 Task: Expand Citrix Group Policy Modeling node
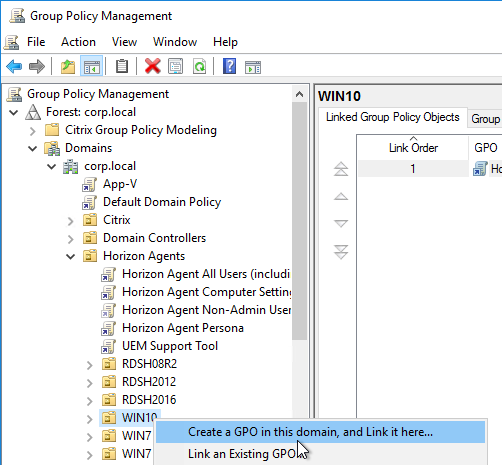(32, 131)
